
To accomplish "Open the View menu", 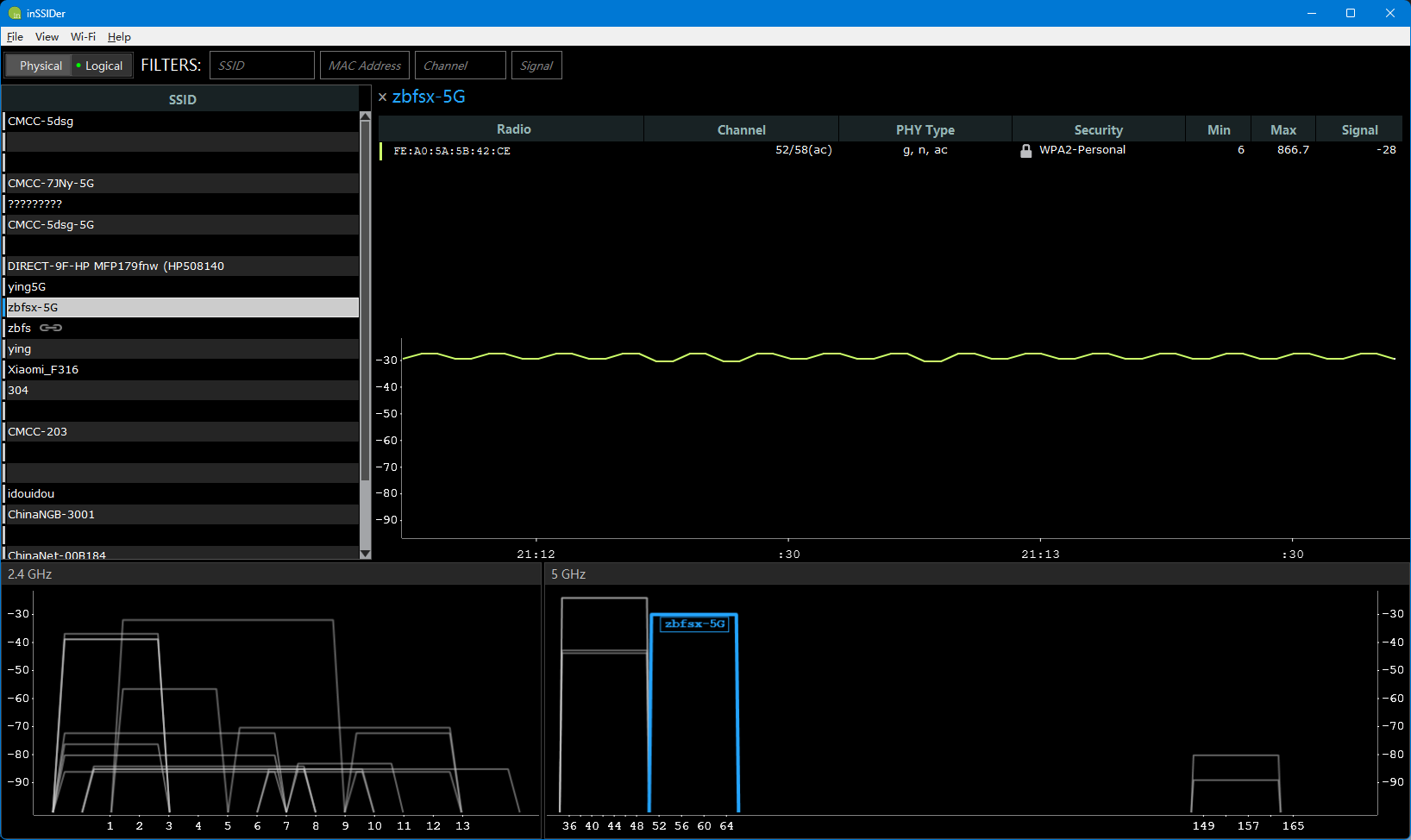I will click(x=47, y=36).
